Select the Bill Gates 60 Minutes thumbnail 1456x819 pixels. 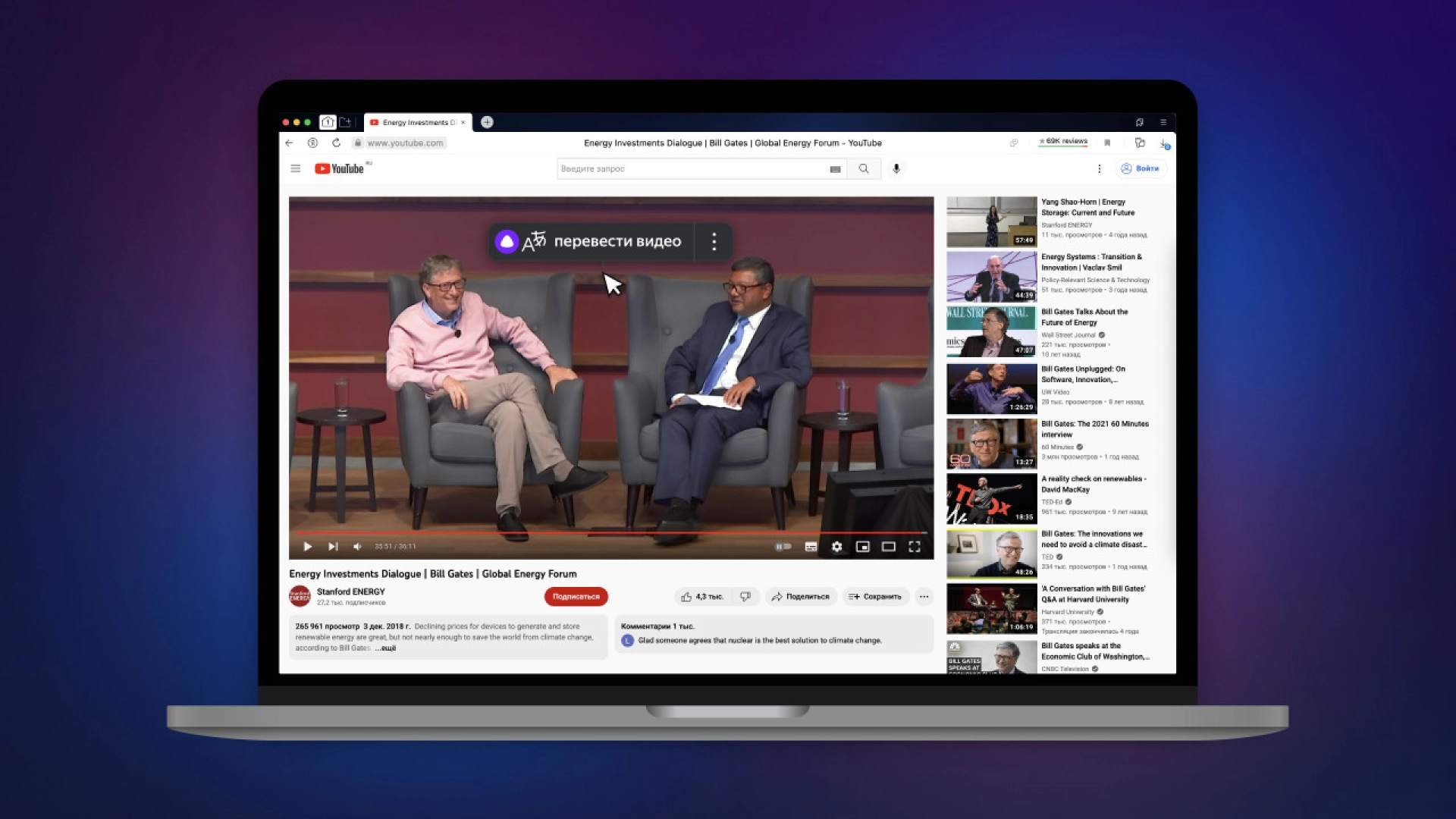pos(989,444)
